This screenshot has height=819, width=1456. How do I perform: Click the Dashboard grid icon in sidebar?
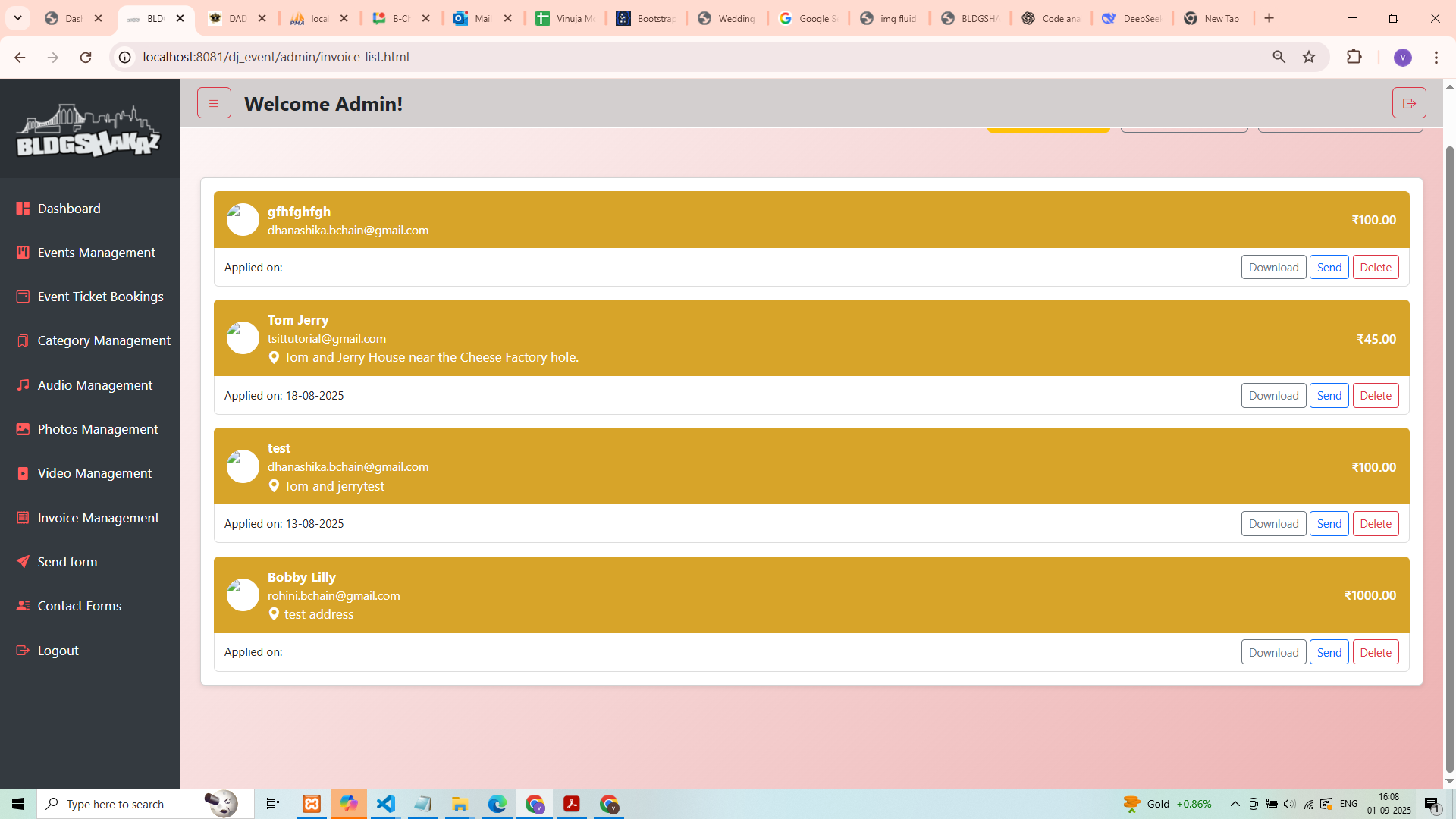pyautogui.click(x=23, y=209)
